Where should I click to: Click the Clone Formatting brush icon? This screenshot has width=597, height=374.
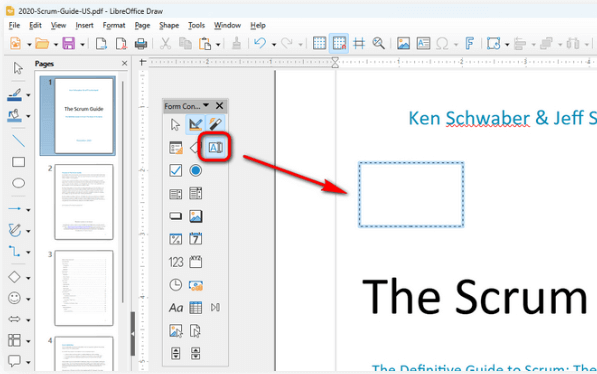pos(236,43)
